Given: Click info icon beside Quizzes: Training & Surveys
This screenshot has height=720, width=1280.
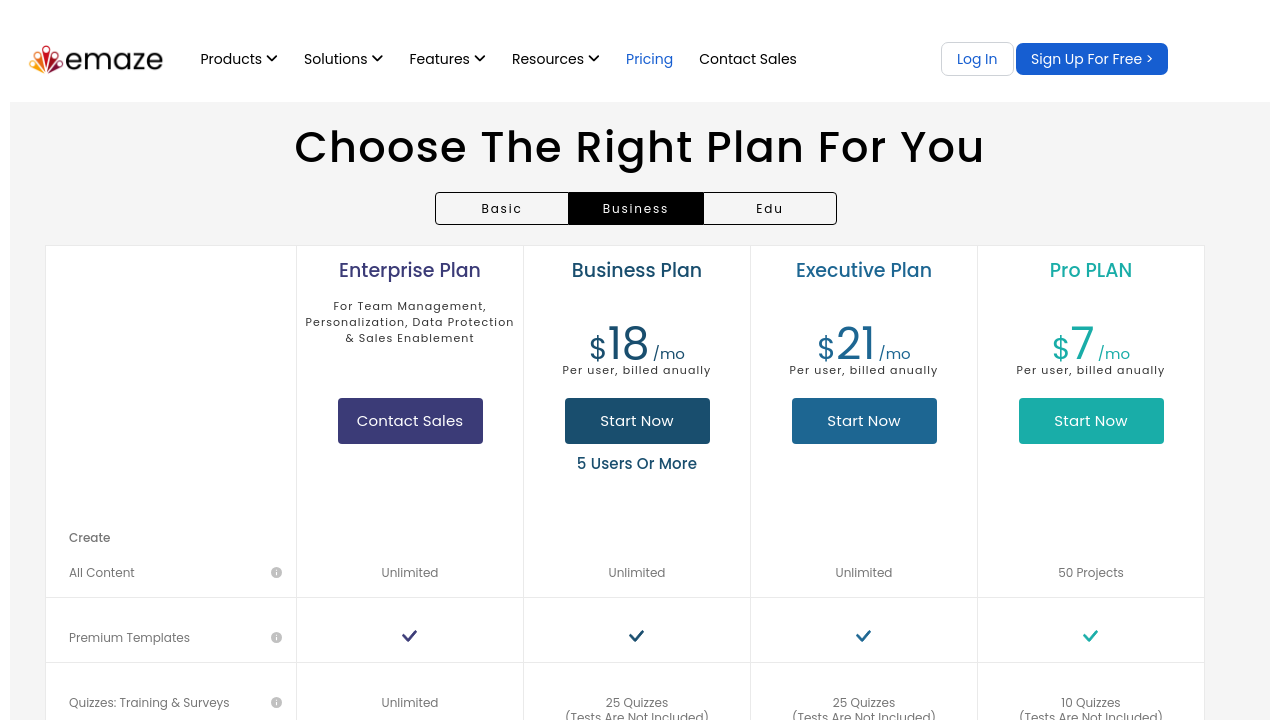Looking at the screenshot, I should [276, 703].
